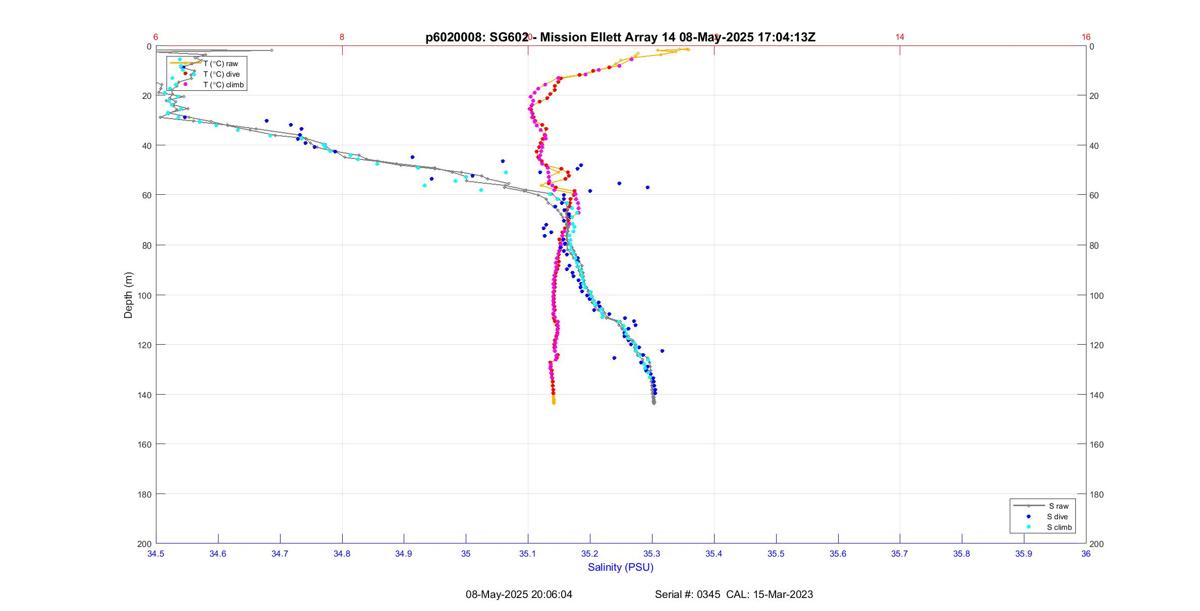The width and height of the screenshot is (1200, 611).
Task: Click the right depth axis tick label 40
Action: coord(1095,146)
